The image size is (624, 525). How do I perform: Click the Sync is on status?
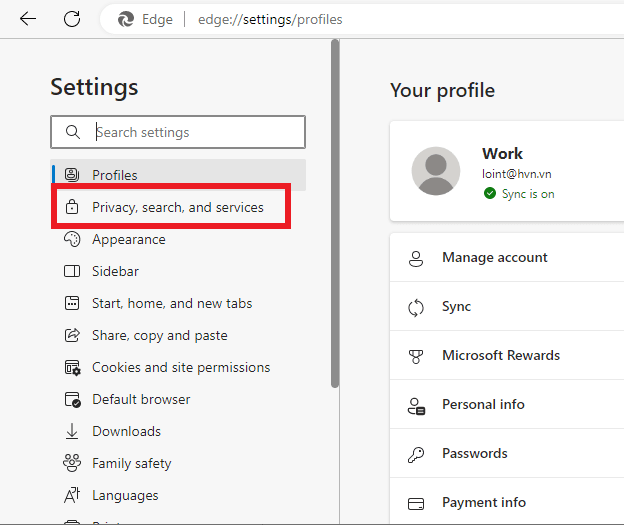[x=528, y=194]
